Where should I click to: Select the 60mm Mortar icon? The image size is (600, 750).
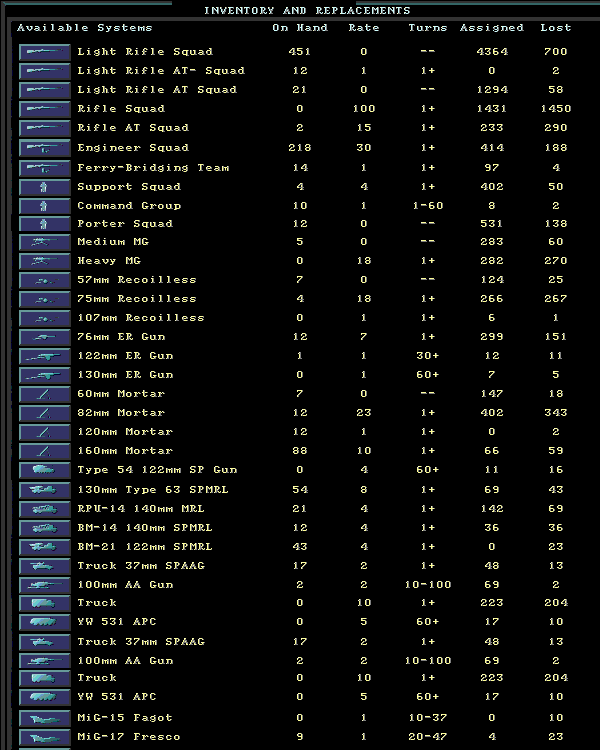tap(45, 394)
